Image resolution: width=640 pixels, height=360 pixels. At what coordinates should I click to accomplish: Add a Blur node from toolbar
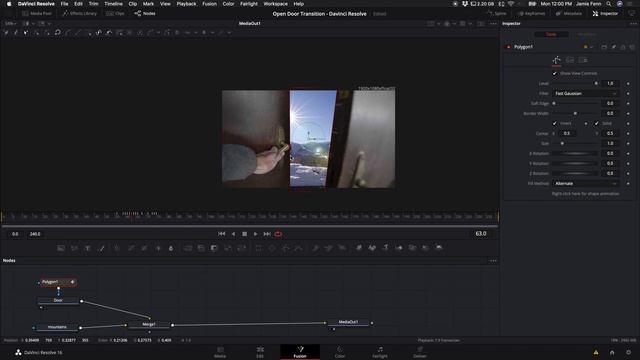click(171, 248)
